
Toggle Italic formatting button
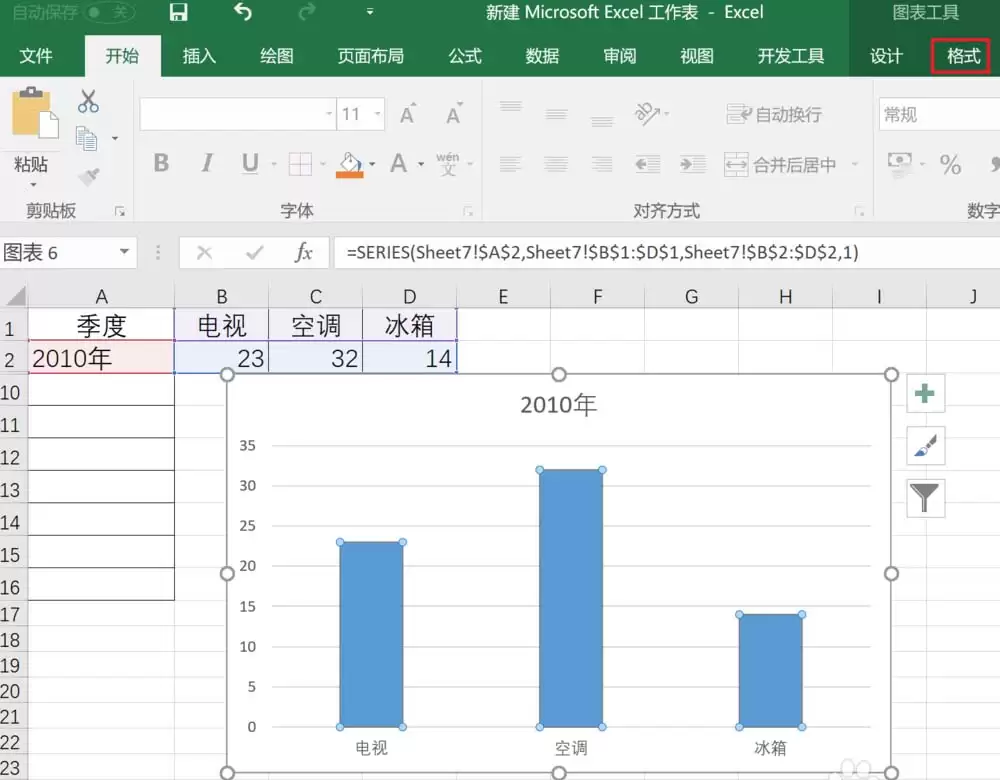pyautogui.click(x=207, y=163)
